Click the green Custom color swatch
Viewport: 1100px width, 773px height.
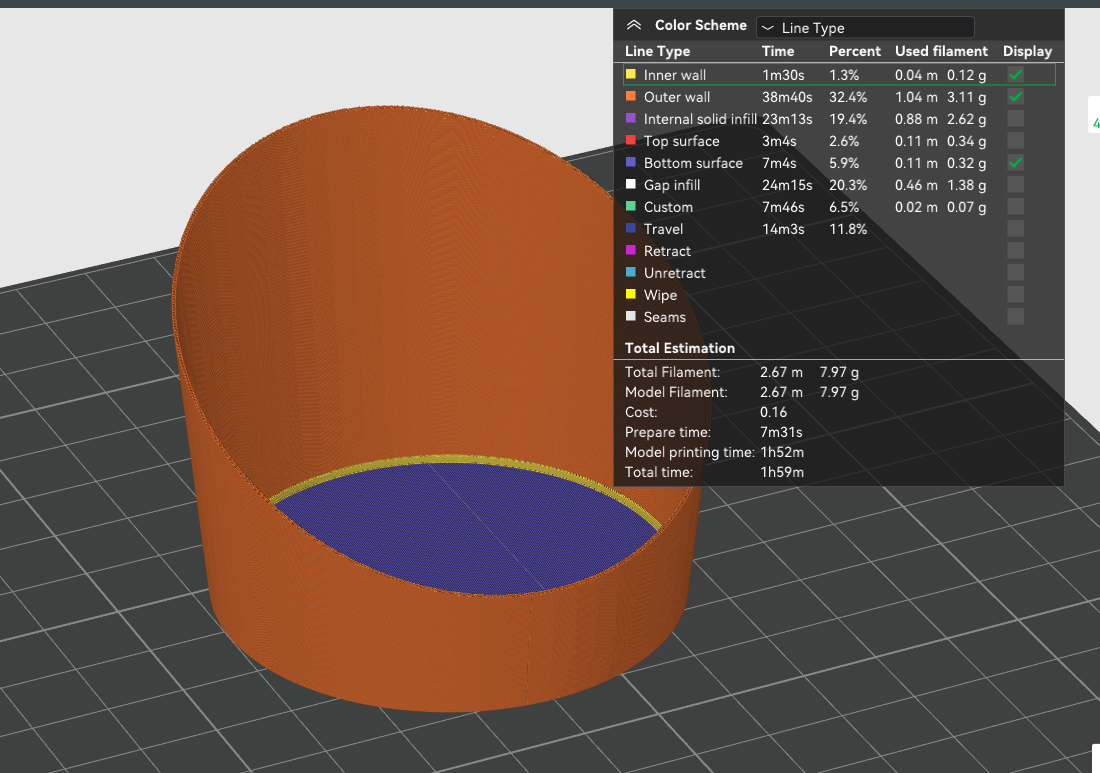tap(631, 207)
